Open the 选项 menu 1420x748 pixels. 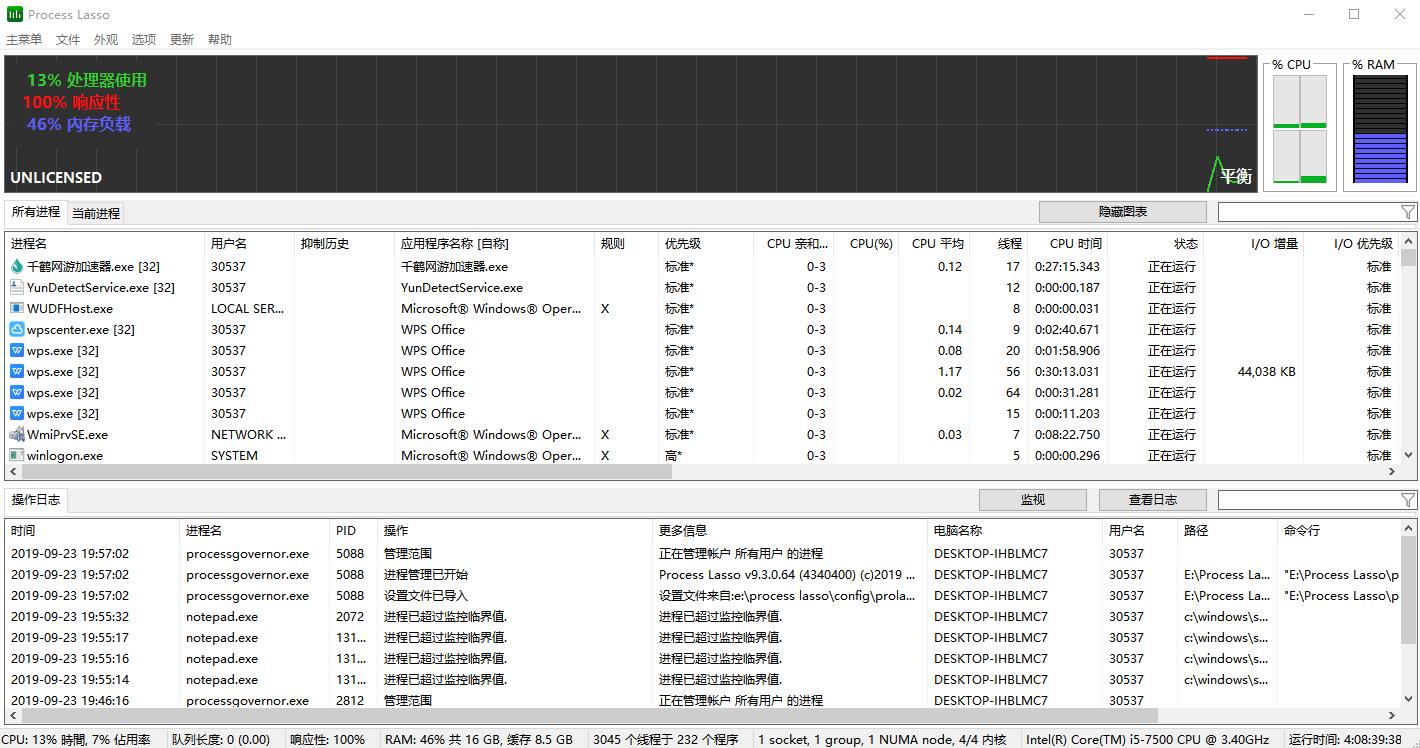143,39
